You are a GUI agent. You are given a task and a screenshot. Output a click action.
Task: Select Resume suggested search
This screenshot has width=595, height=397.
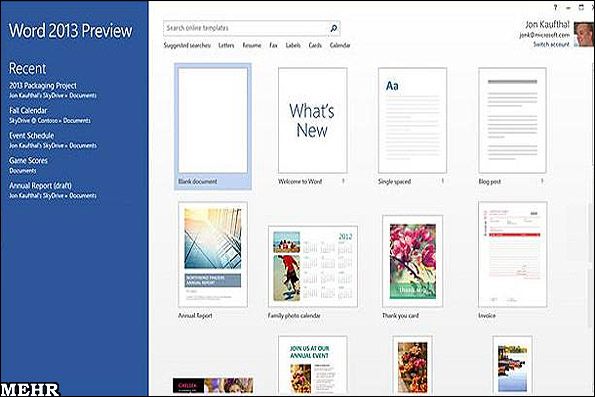click(x=252, y=45)
